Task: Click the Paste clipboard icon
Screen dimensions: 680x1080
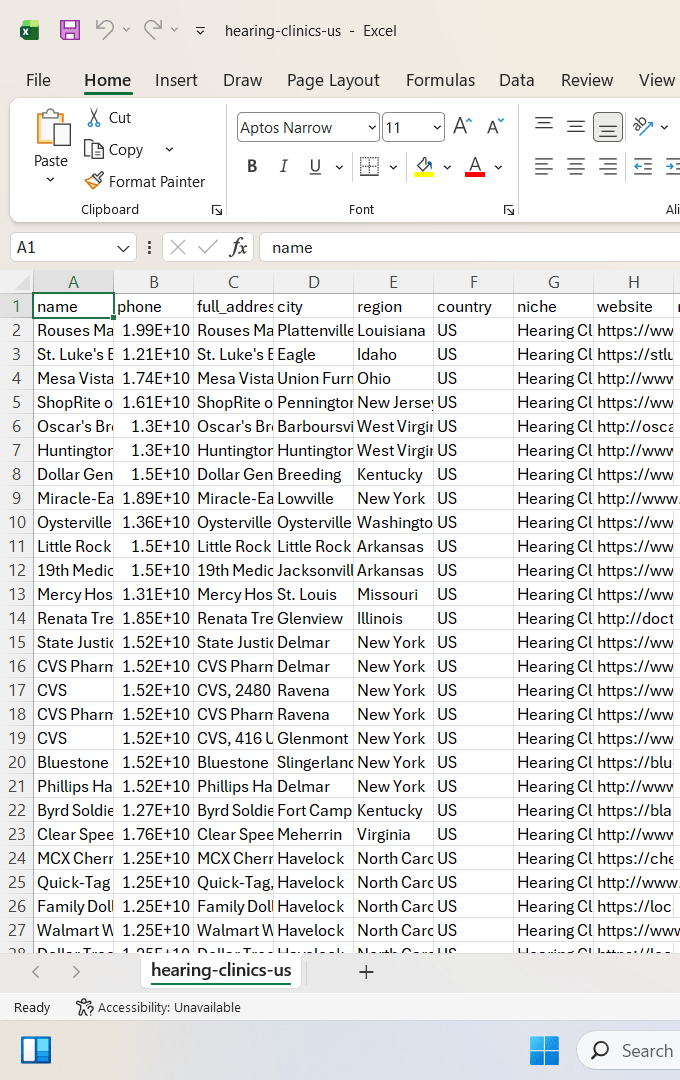Action: (52, 127)
